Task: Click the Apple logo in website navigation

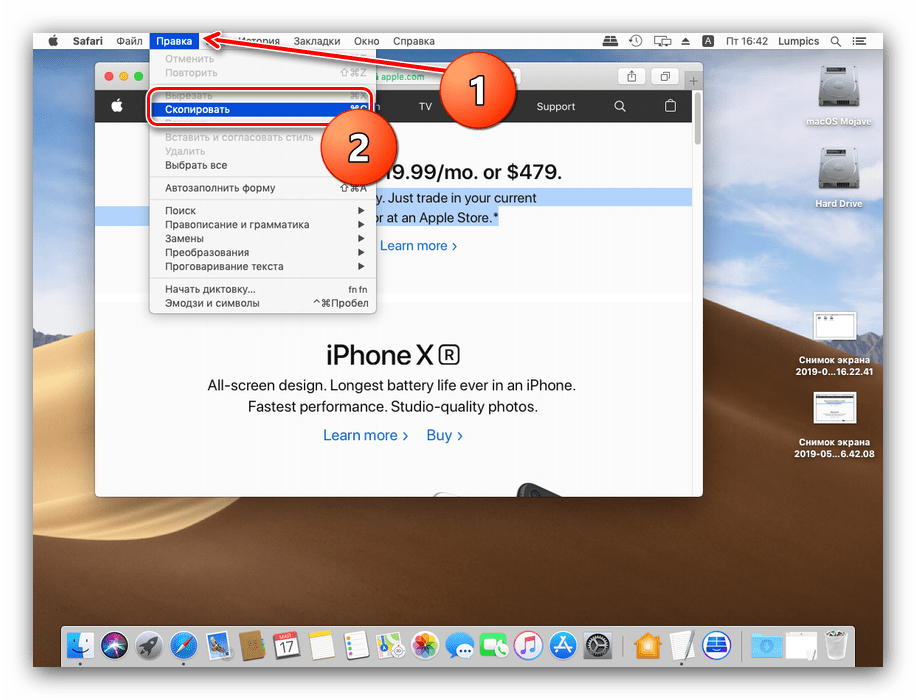Action: 117,107
